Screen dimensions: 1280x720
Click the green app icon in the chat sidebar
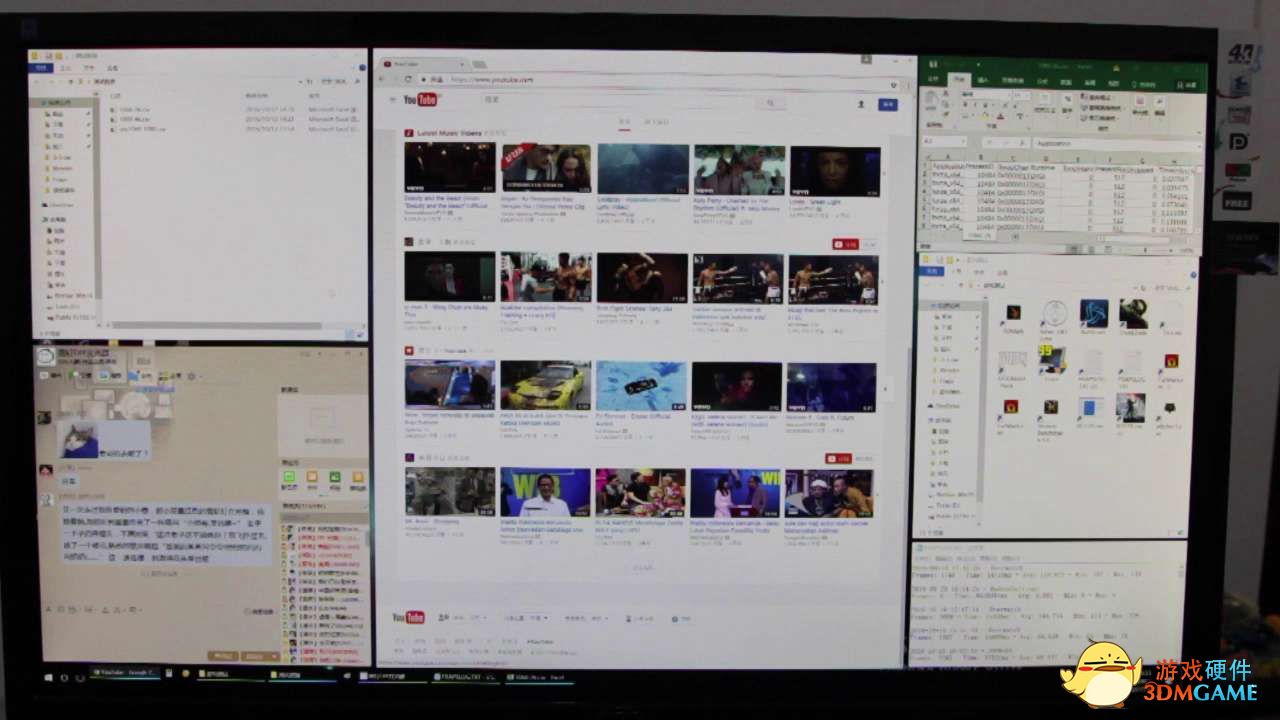click(x=290, y=477)
